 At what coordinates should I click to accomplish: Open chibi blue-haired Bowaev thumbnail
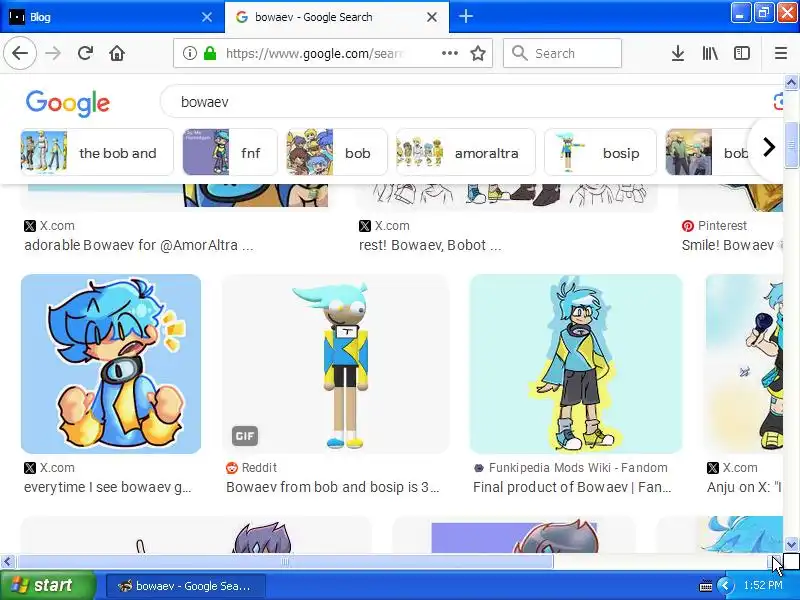[x=111, y=364]
